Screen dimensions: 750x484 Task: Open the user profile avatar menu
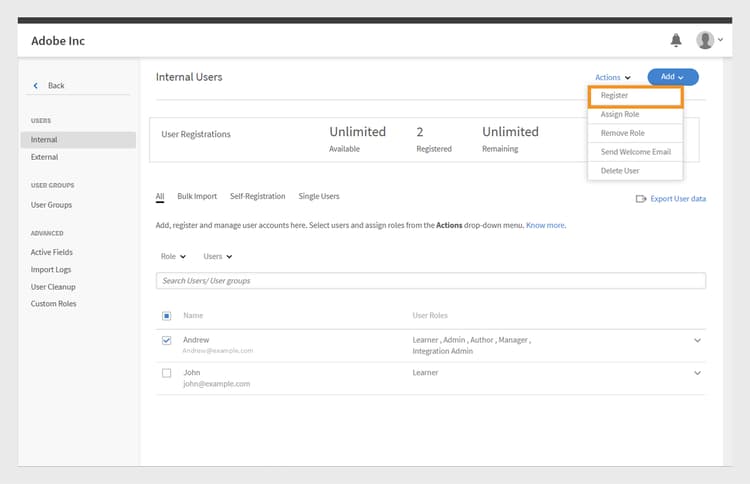706,40
